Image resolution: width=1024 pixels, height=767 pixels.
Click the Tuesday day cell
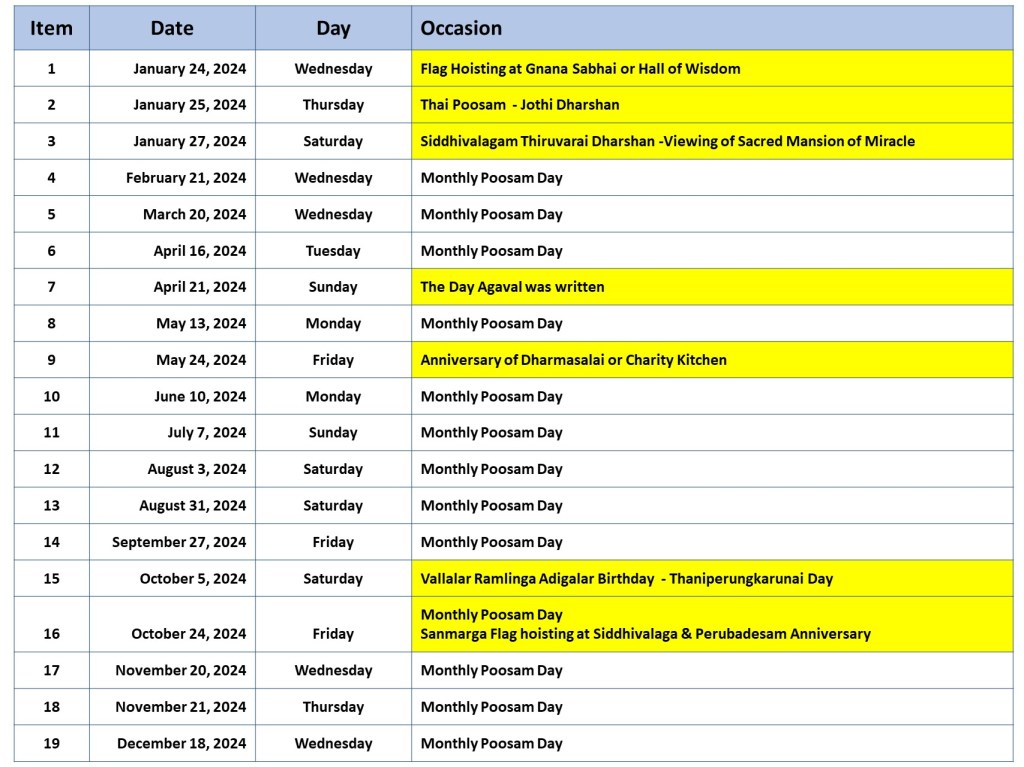tap(333, 251)
